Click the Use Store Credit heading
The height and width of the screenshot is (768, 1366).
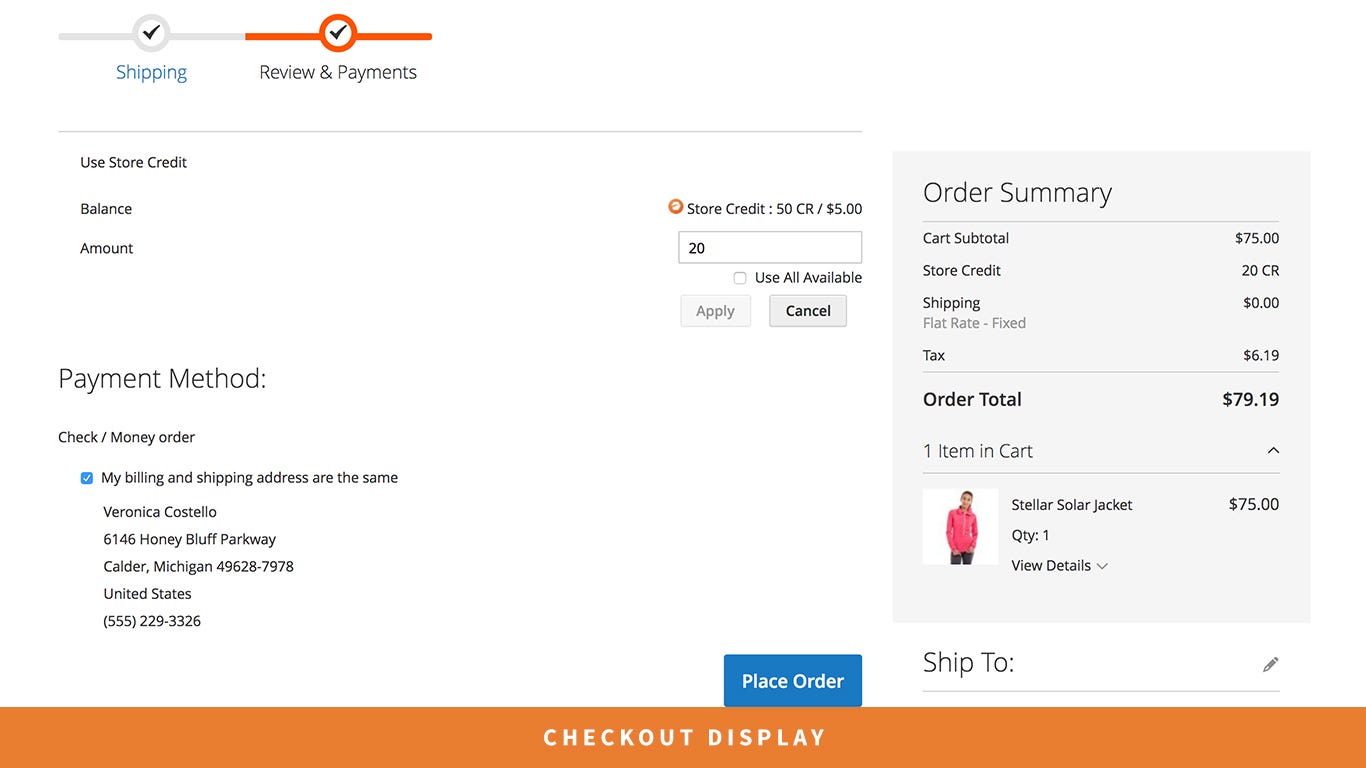[134, 162]
